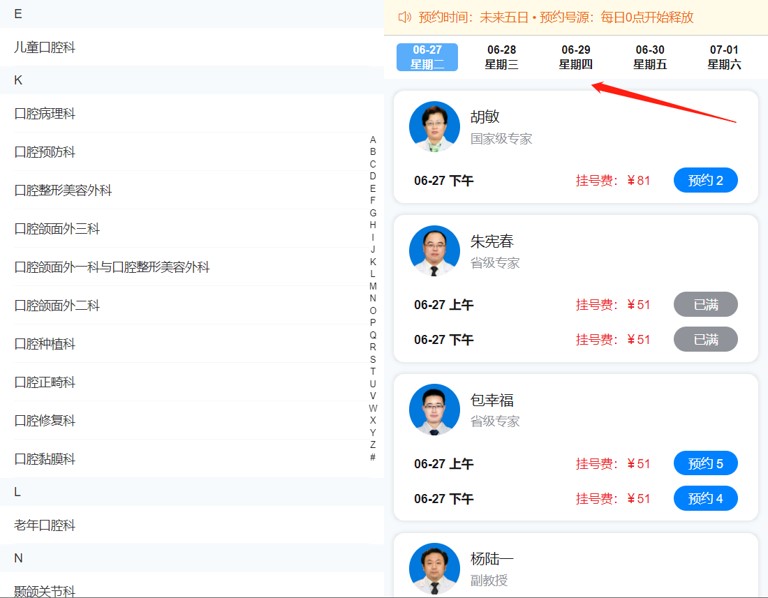
Task: Select department 口腔颌面外二科
Action: point(192,305)
